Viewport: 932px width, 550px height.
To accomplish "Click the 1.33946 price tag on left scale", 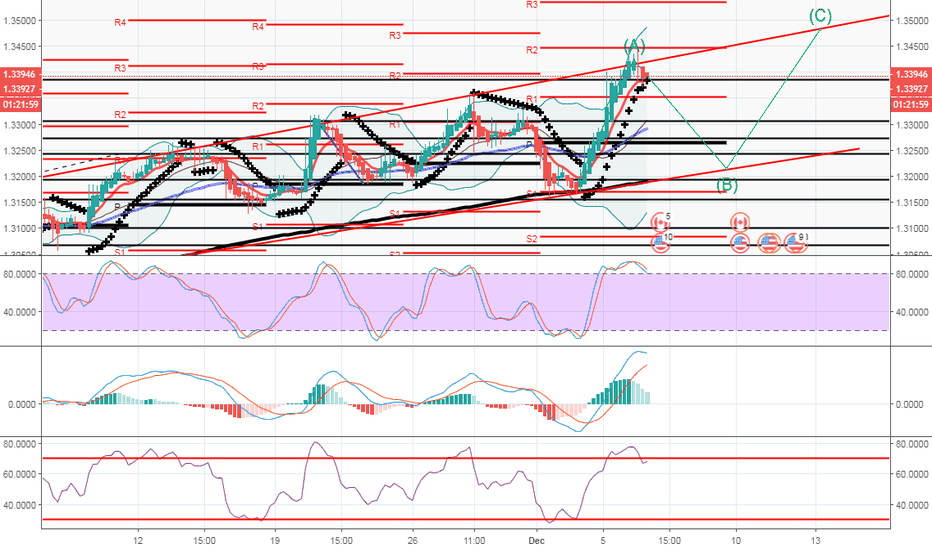I will click(21, 74).
